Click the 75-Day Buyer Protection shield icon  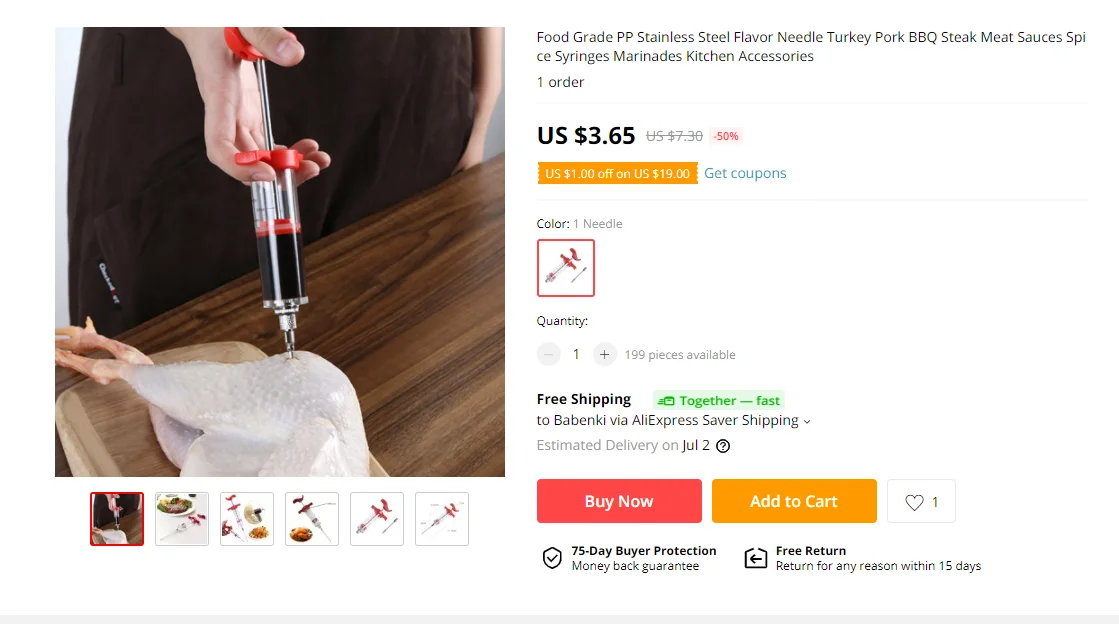[552, 558]
